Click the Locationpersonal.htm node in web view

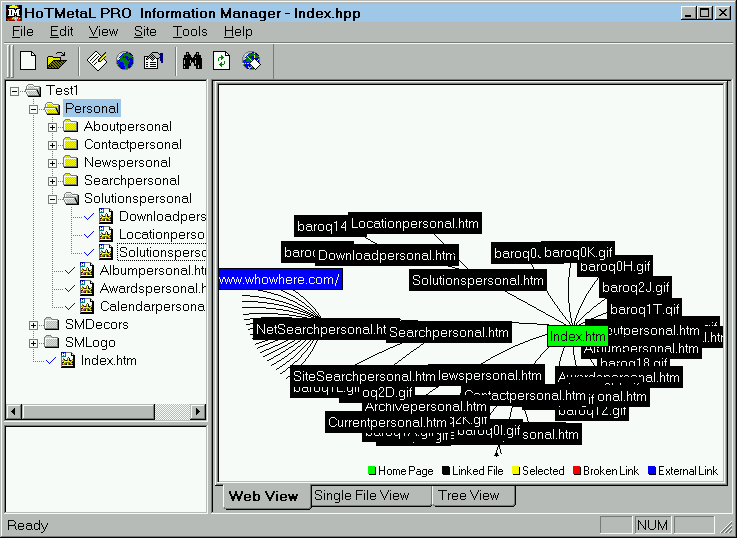(x=415, y=224)
